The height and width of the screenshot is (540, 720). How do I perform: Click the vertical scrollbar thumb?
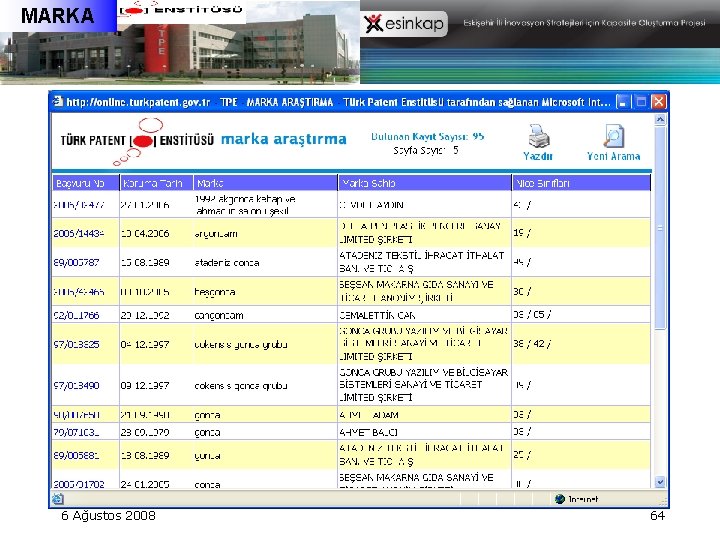click(x=660, y=228)
